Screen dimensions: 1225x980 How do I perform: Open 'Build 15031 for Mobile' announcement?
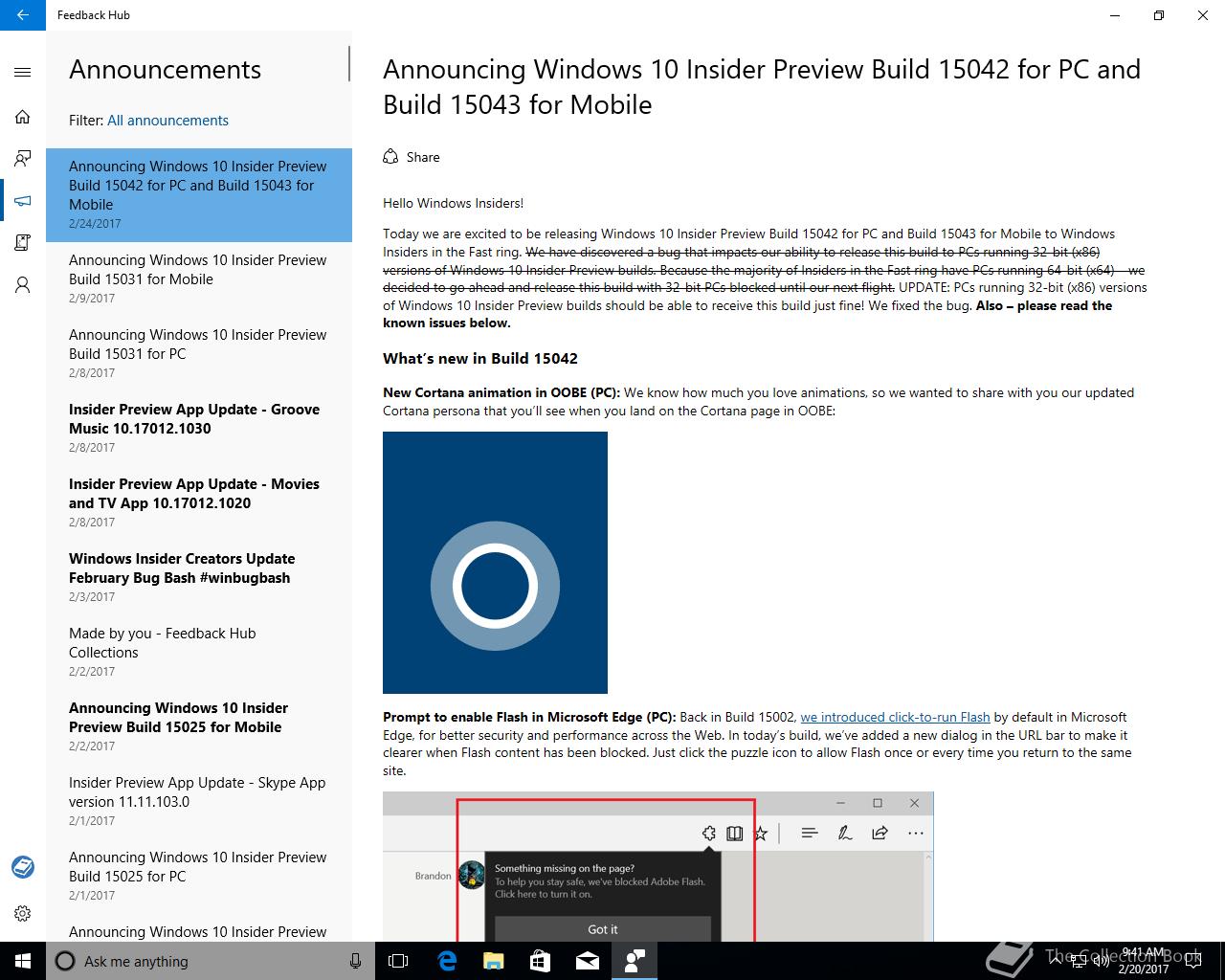(x=199, y=278)
